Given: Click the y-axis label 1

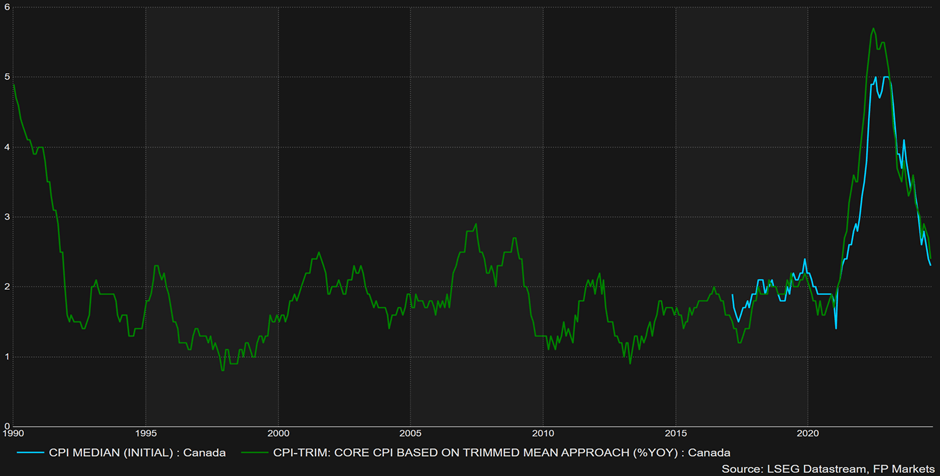Looking at the screenshot, I should coord(6,357).
